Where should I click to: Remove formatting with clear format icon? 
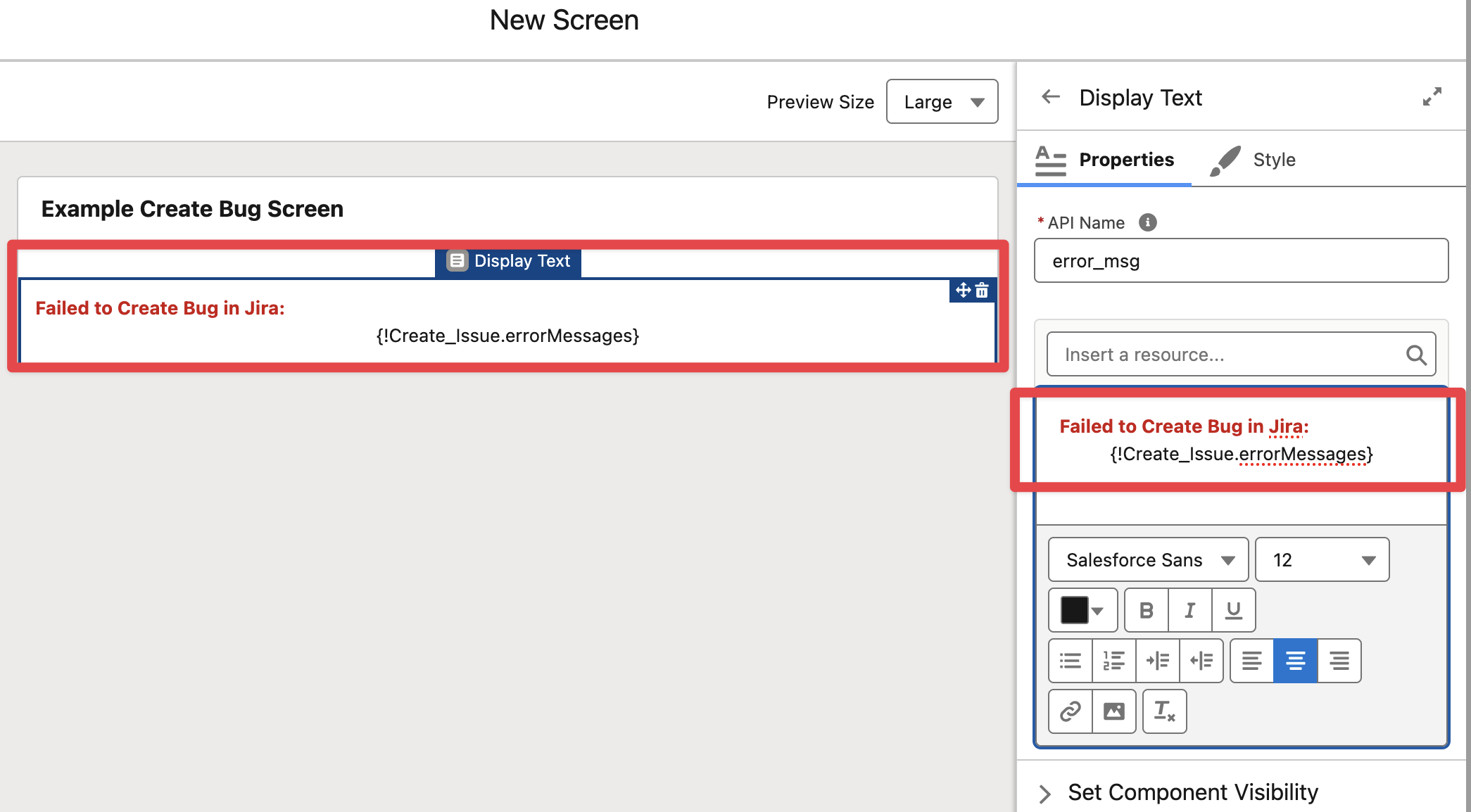click(x=1164, y=711)
